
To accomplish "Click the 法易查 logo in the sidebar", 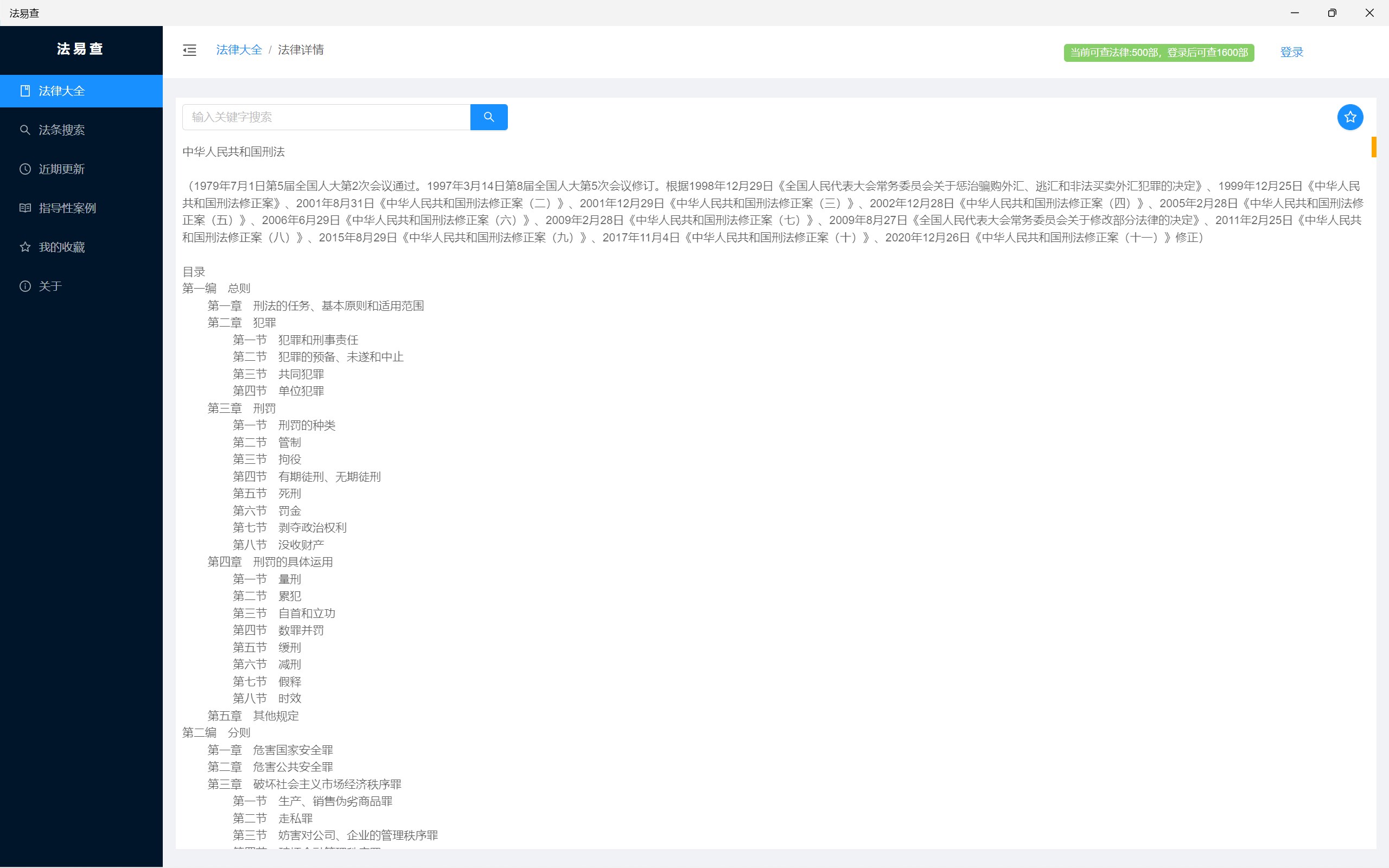I will [x=80, y=49].
